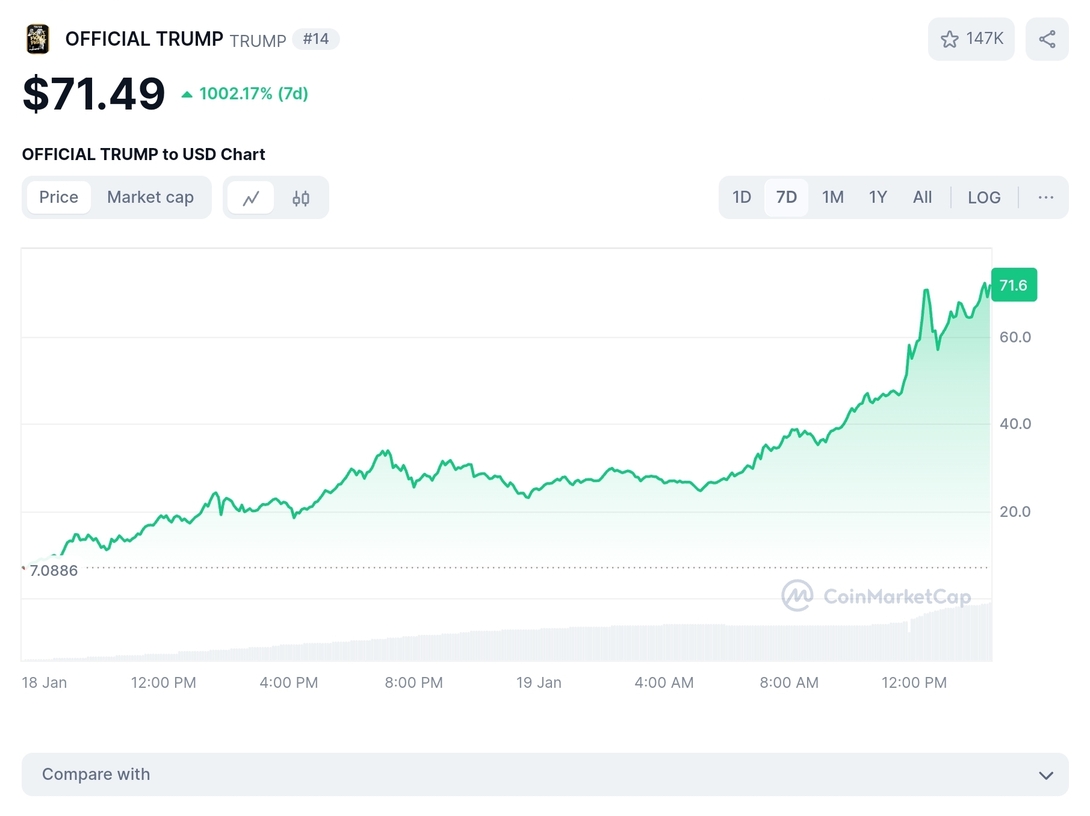1090x816 pixels.
Task: Open the share icon button
Action: (x=1047, y=39)
